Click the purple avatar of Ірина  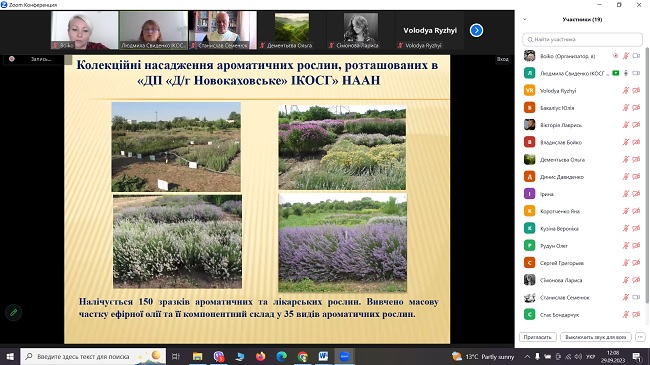point(529,194)
